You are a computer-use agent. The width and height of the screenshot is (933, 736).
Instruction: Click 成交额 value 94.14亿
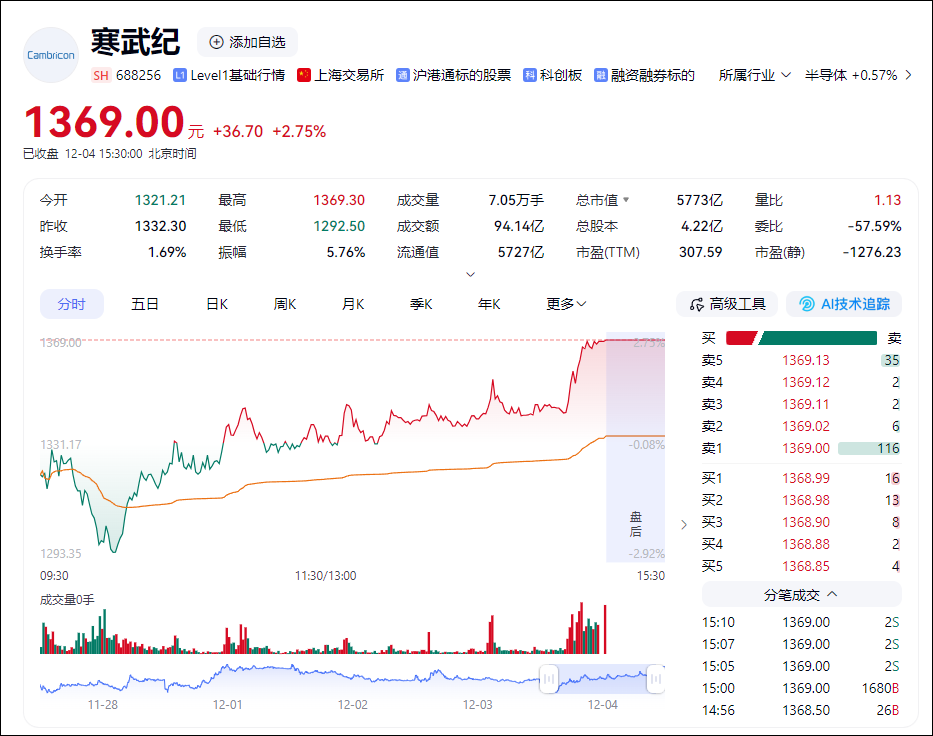pos(519,227)
